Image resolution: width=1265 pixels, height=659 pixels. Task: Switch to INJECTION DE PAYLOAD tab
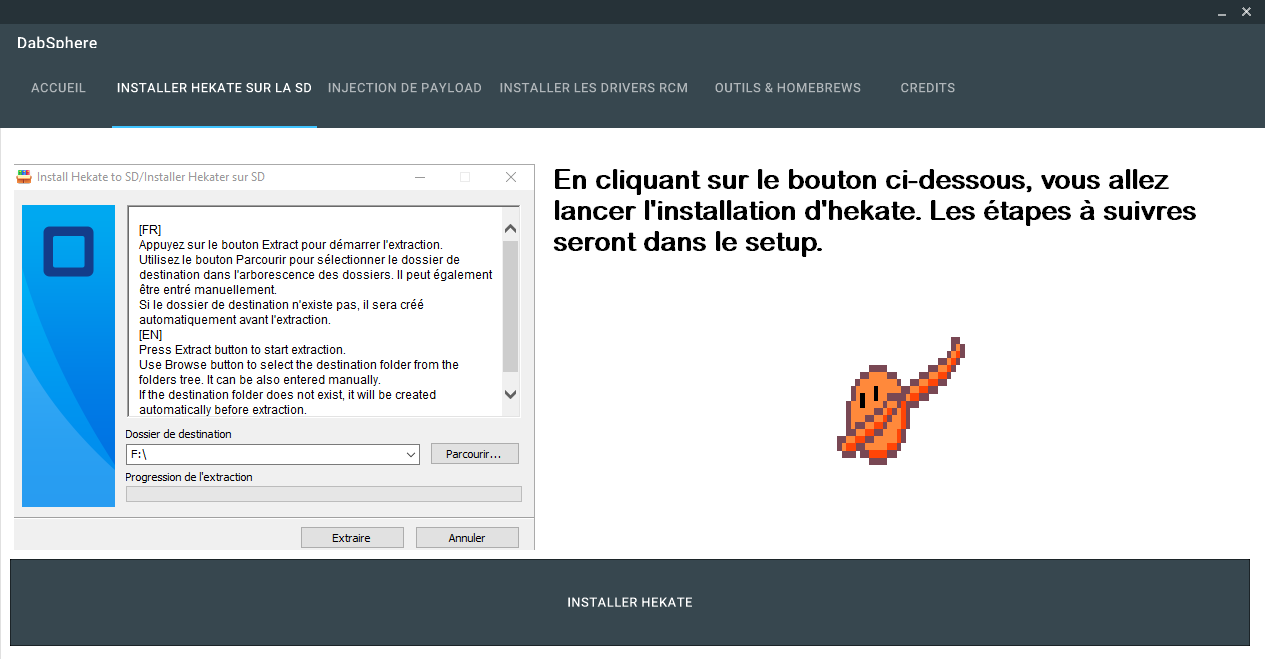point(405,88)
